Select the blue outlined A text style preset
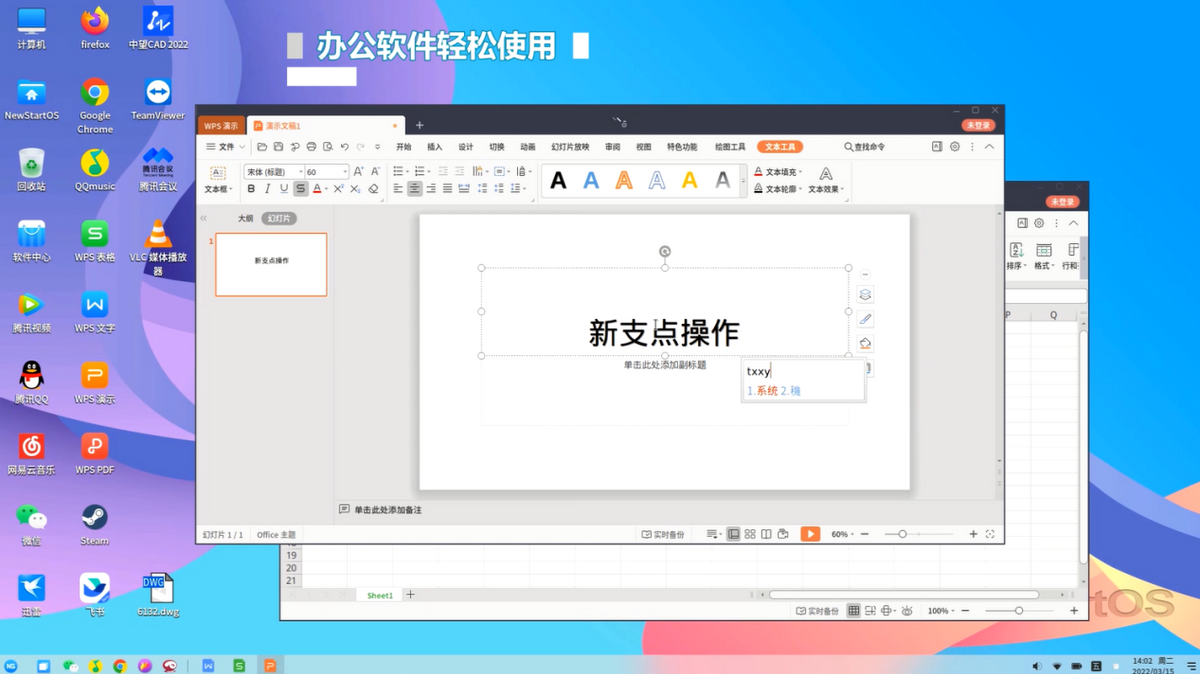The image size is (1200, 674). click(x=656, y=181)
